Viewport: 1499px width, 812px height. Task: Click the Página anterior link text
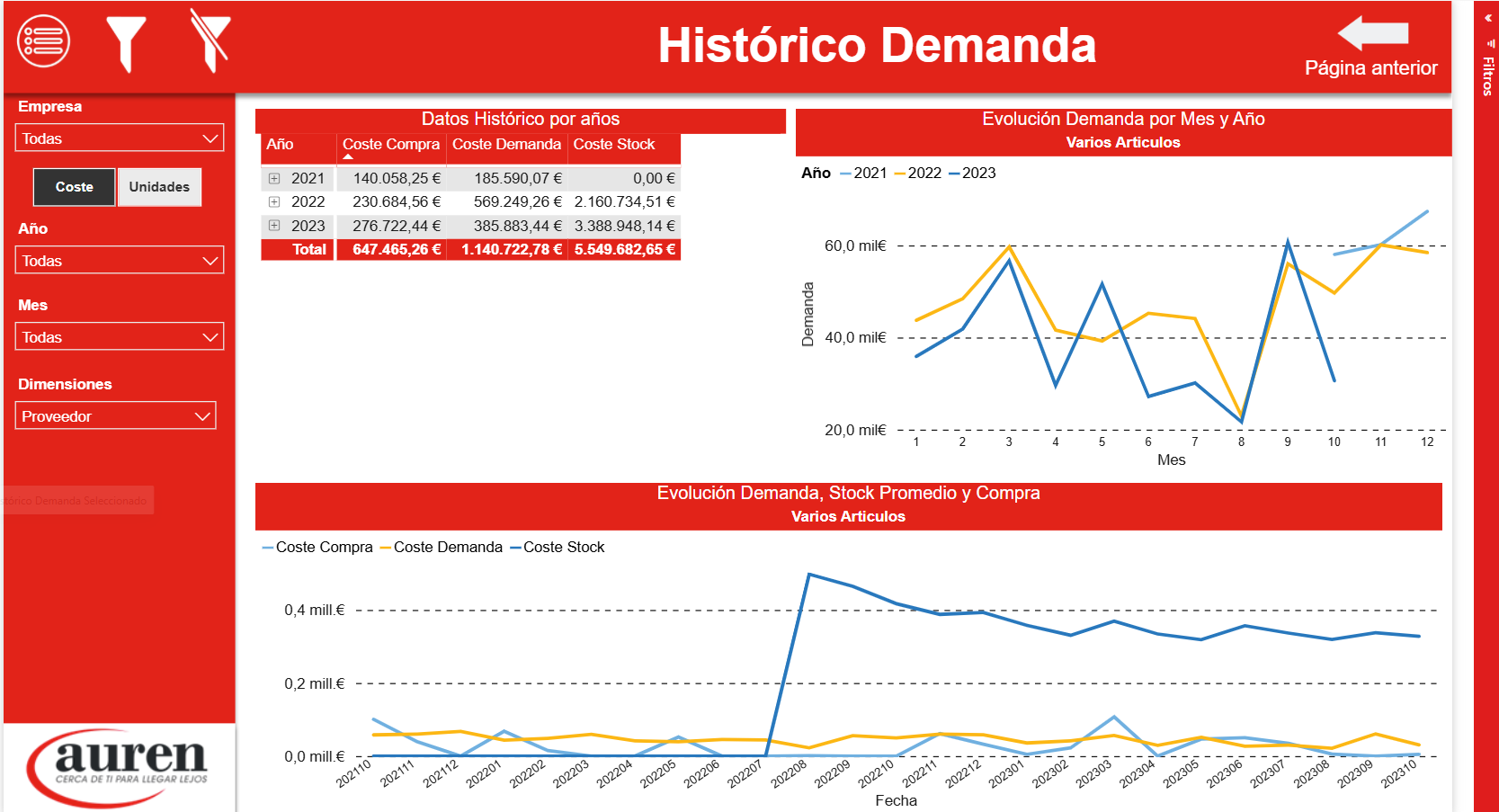point(1370,68)
